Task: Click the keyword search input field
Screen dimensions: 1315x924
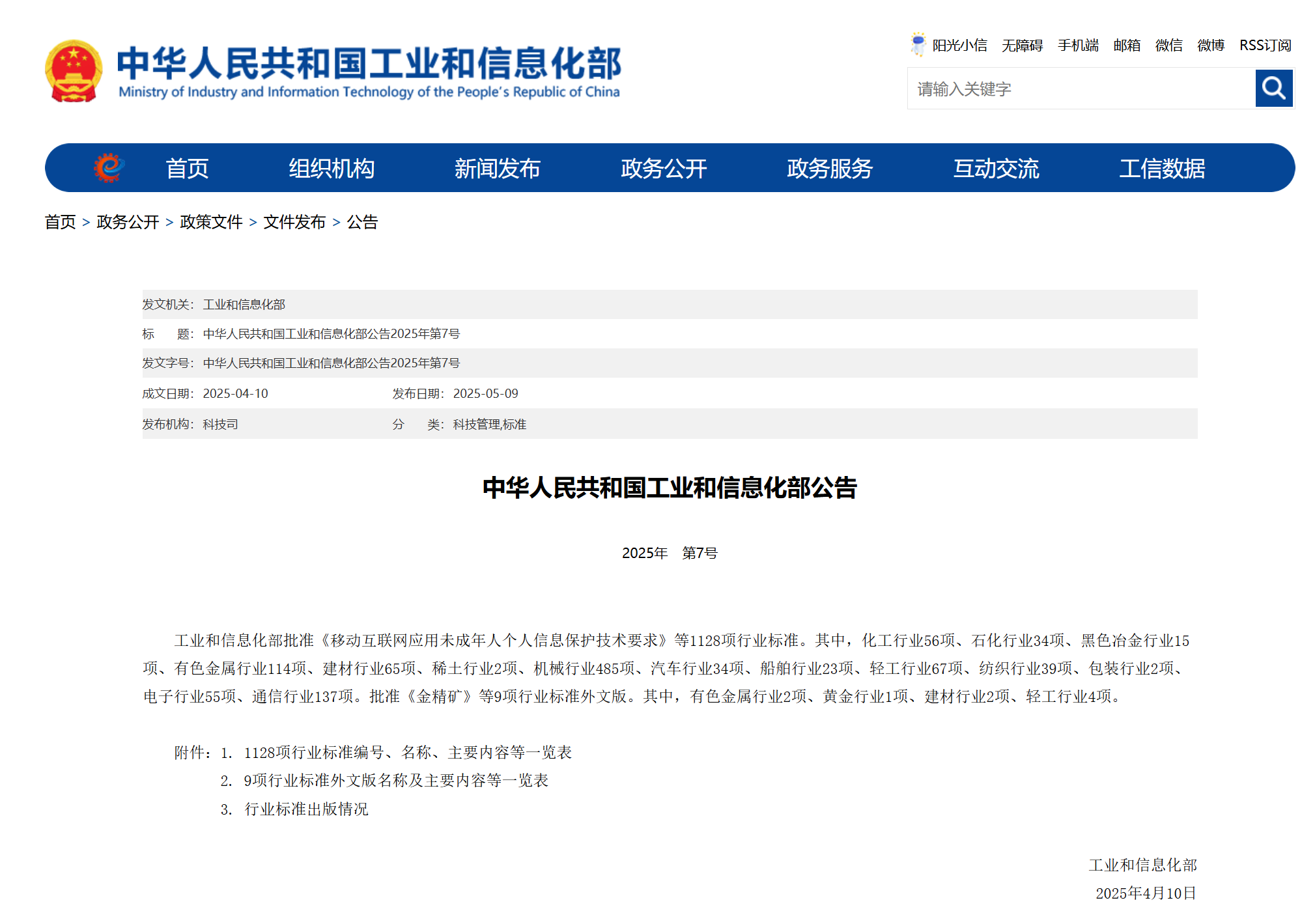Action: pos(1080,89)
